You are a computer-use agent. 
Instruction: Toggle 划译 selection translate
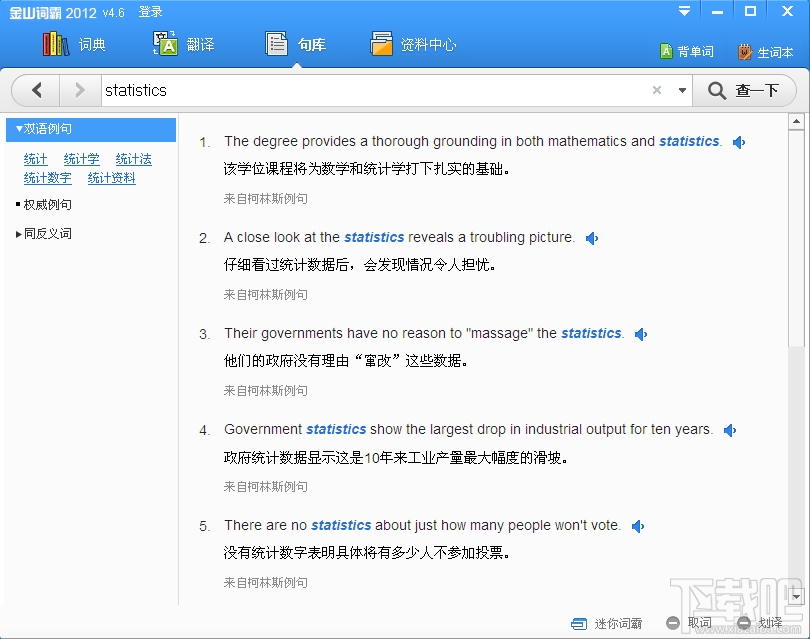click(760, 623)
